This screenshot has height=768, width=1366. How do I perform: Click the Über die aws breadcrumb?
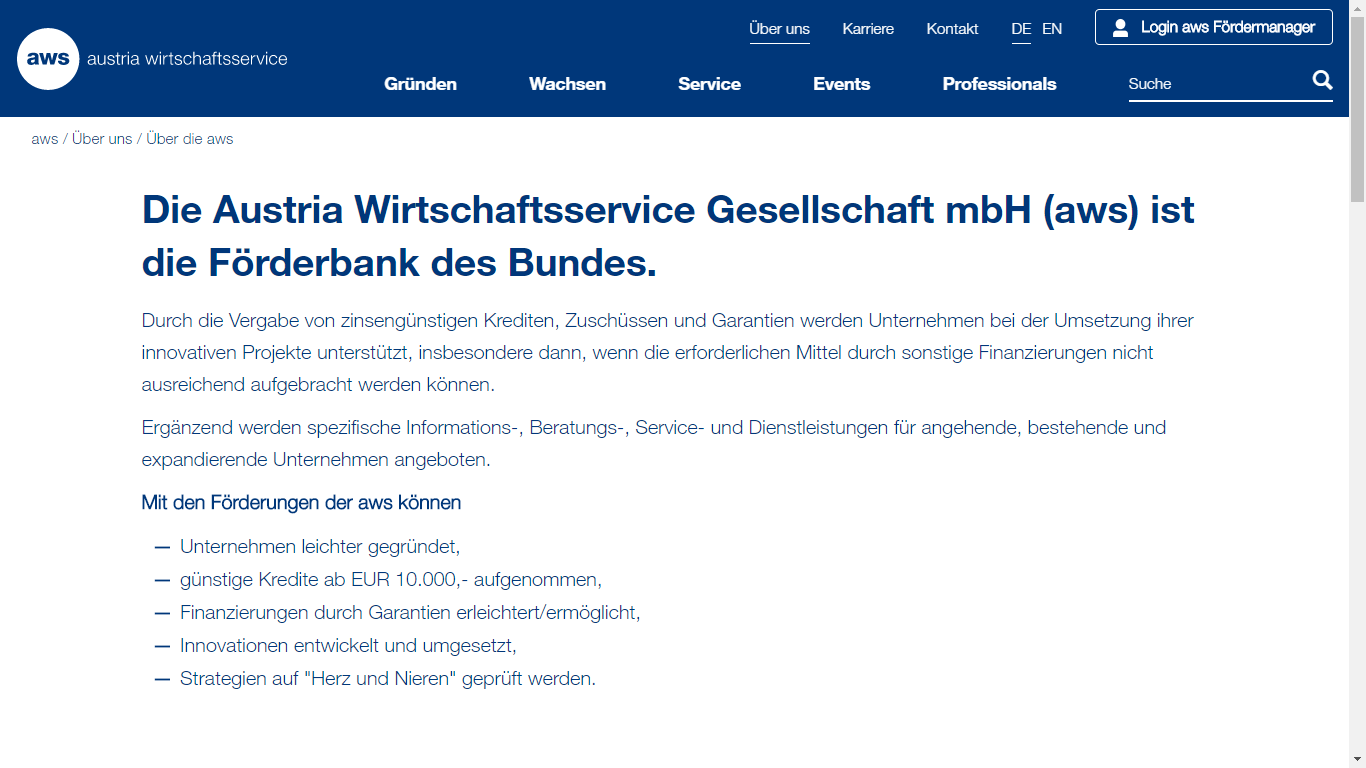click(x=190, y=139)
